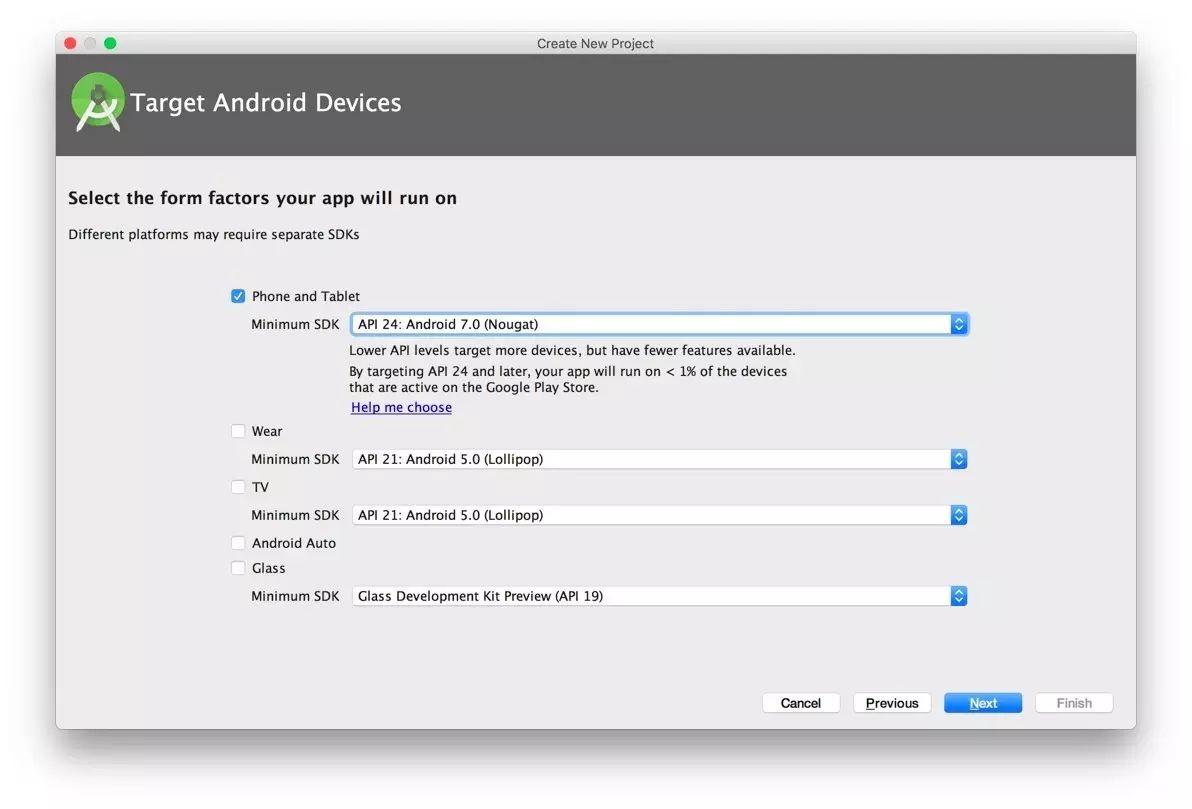Click 'Select the form factors' heading text
Screen dimensions: 1192x809
tap(262, 198)
